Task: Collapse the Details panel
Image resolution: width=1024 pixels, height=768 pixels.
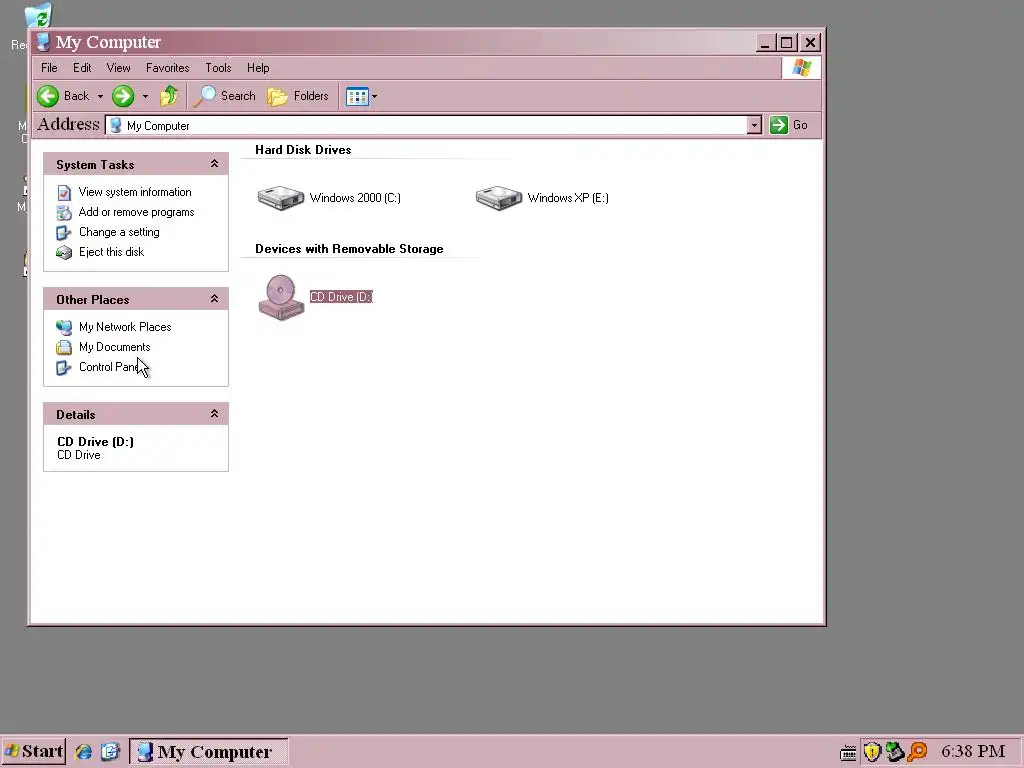Action: (214, 413)
